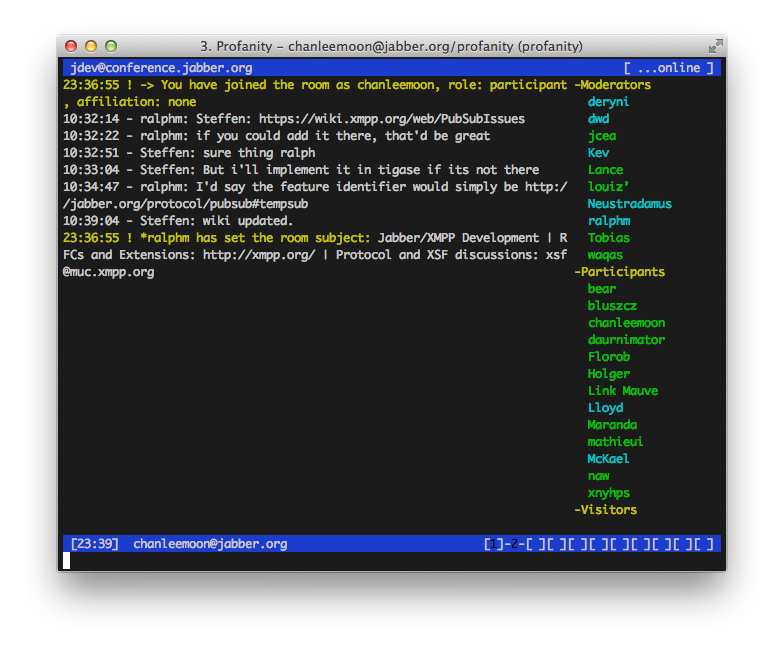
Task: Click the jdev@conference.jabber.org room title
Action: tap(161, 68)
